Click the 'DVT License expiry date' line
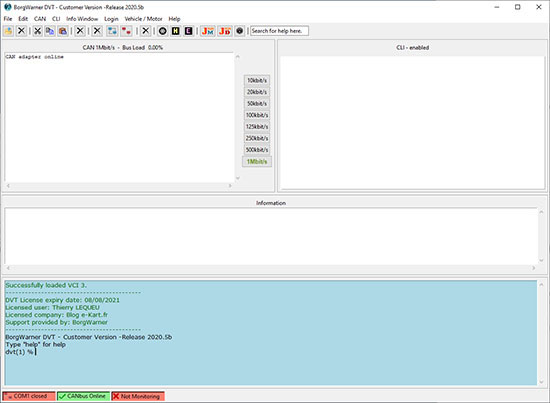 point(62,300)
